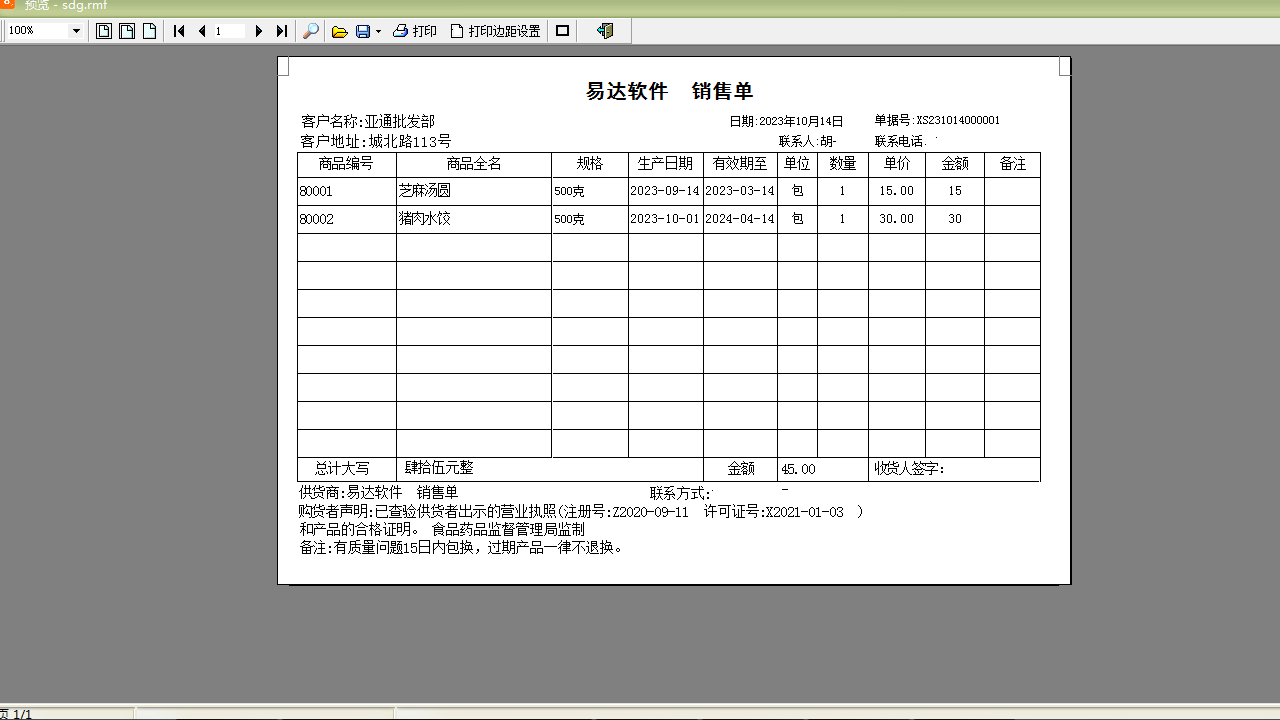The width and height of the screenshot is (1280, 720).
Task: Go to the next page arrow
Action: pyautogui.click(x=258, y=31)
